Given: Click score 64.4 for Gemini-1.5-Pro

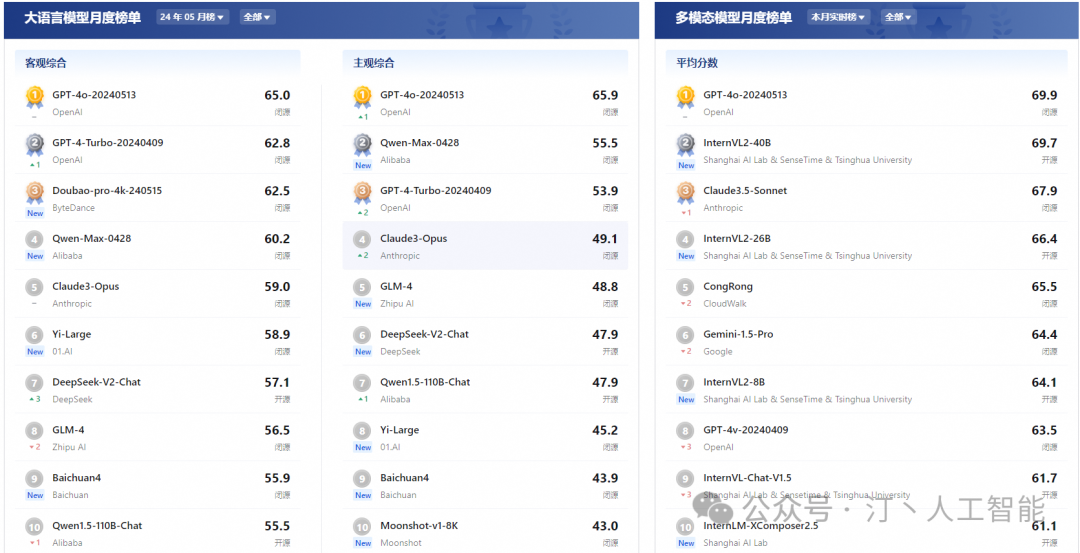Looking at the screenshot, I should [x=1044, y=335].
